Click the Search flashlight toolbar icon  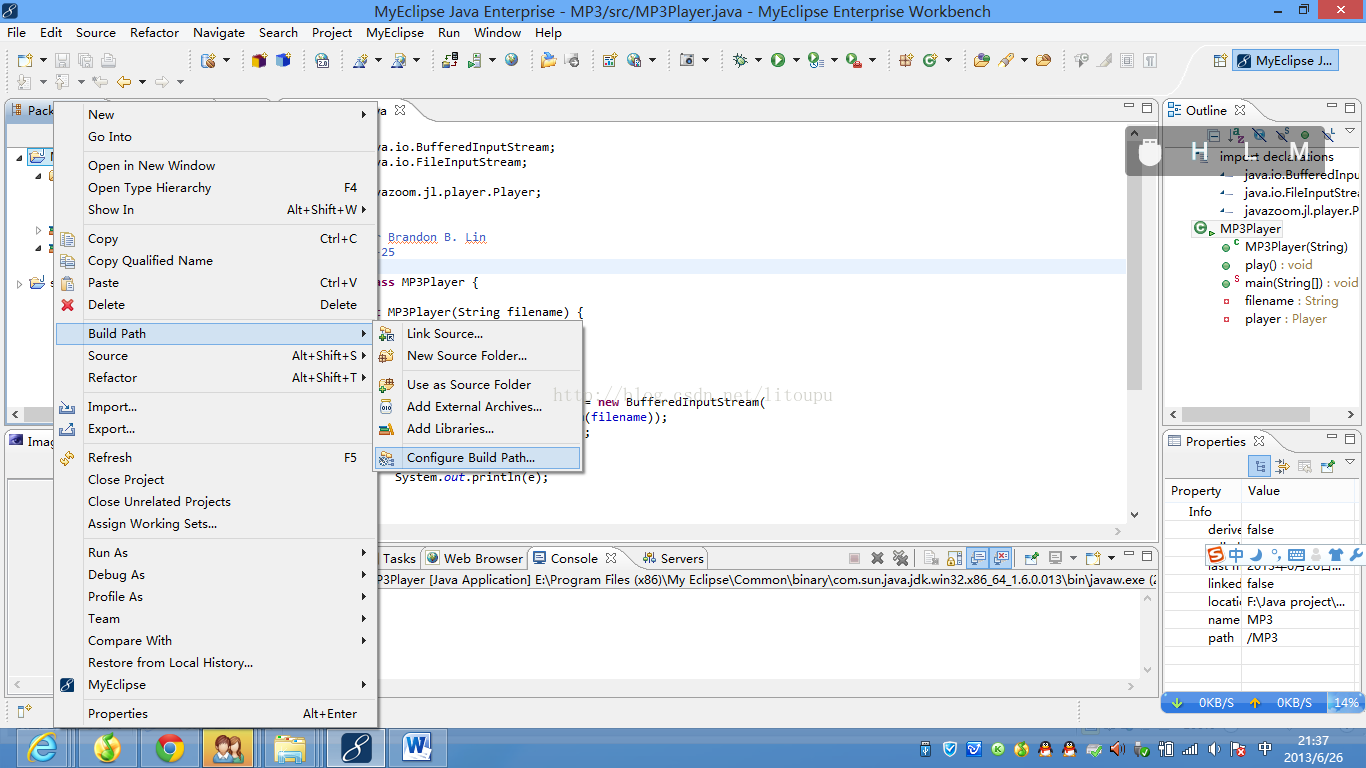[x=1006, y=60]
